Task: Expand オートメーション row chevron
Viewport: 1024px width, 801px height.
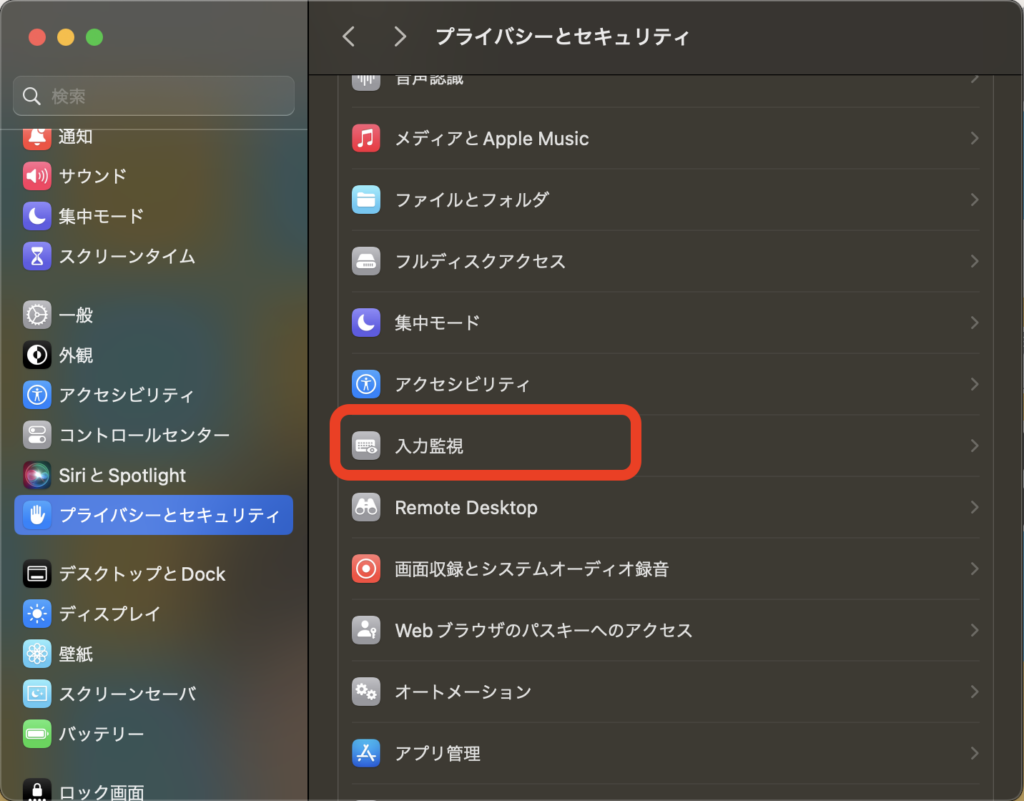Action: 974,691
